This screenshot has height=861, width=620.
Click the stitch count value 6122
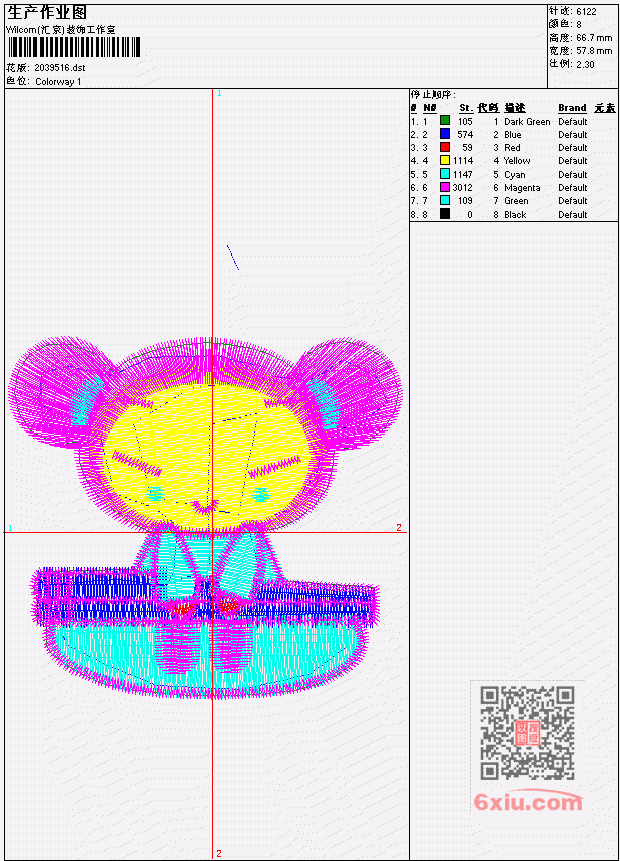click(587, 11)
